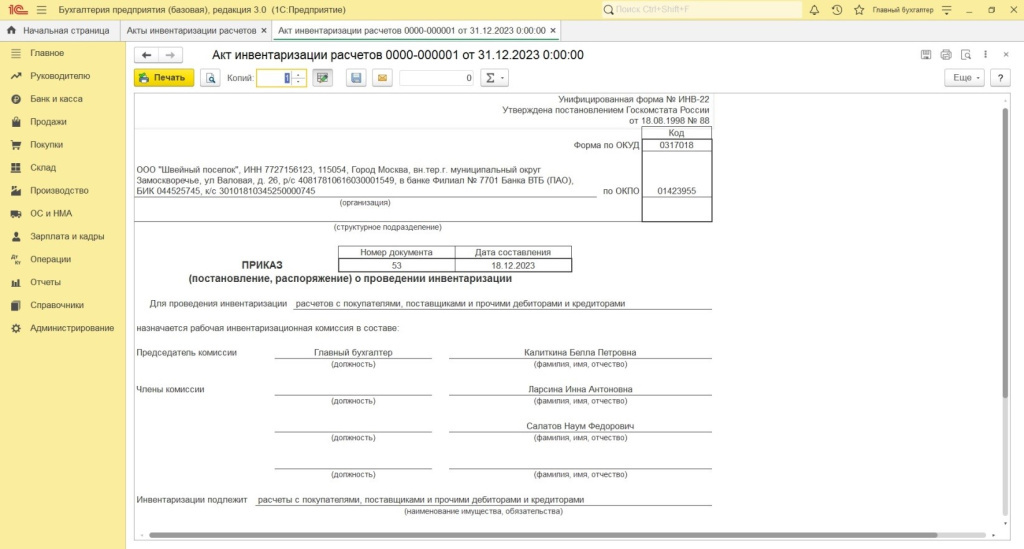
Task: Select OKUD code cell 0317018
Action: pyautogui.click(x=677, y=145)
